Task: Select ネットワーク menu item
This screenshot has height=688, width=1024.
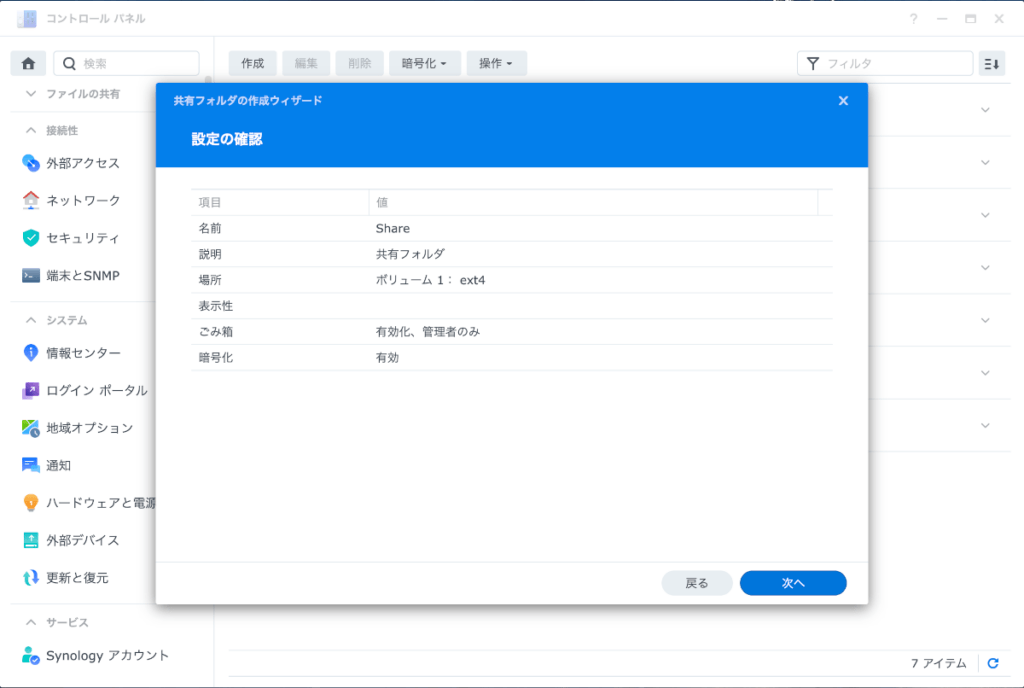Action: [x=84, y=200]
